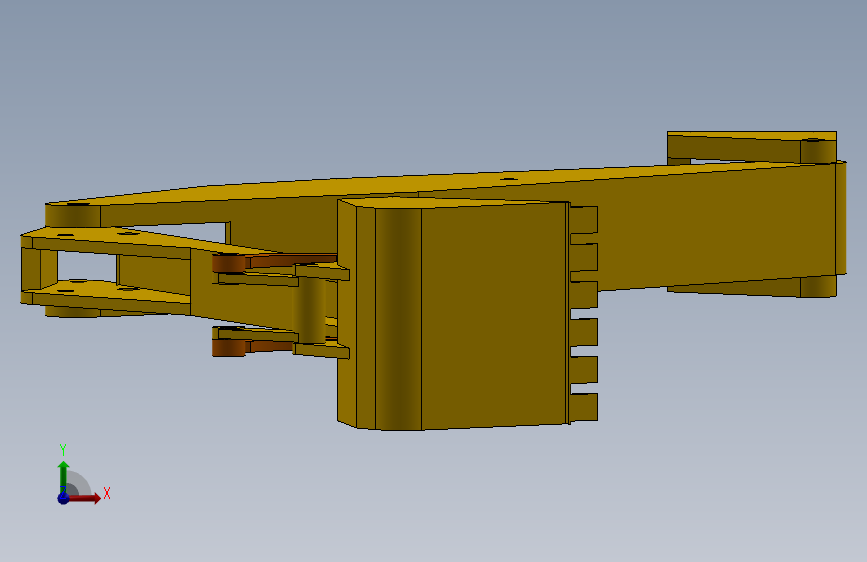867x562 pixels.
Task: Select the long boom arm side face right of bucket
Action: [717, 225]
